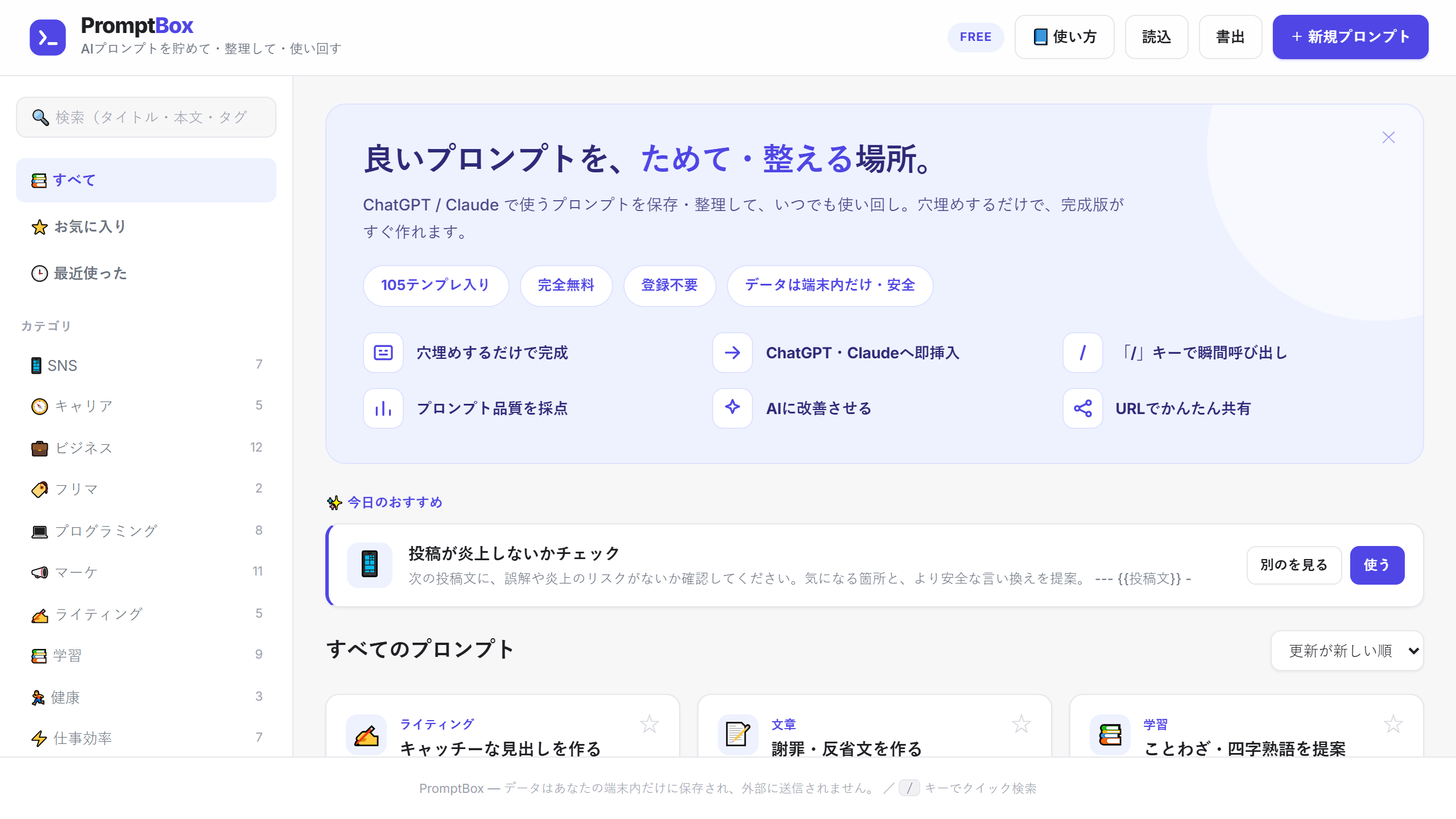Screen dimensions: 1456x819
Task: Favorite the 謝罪・反省文を作る card star
Action: coord(1021,724)
